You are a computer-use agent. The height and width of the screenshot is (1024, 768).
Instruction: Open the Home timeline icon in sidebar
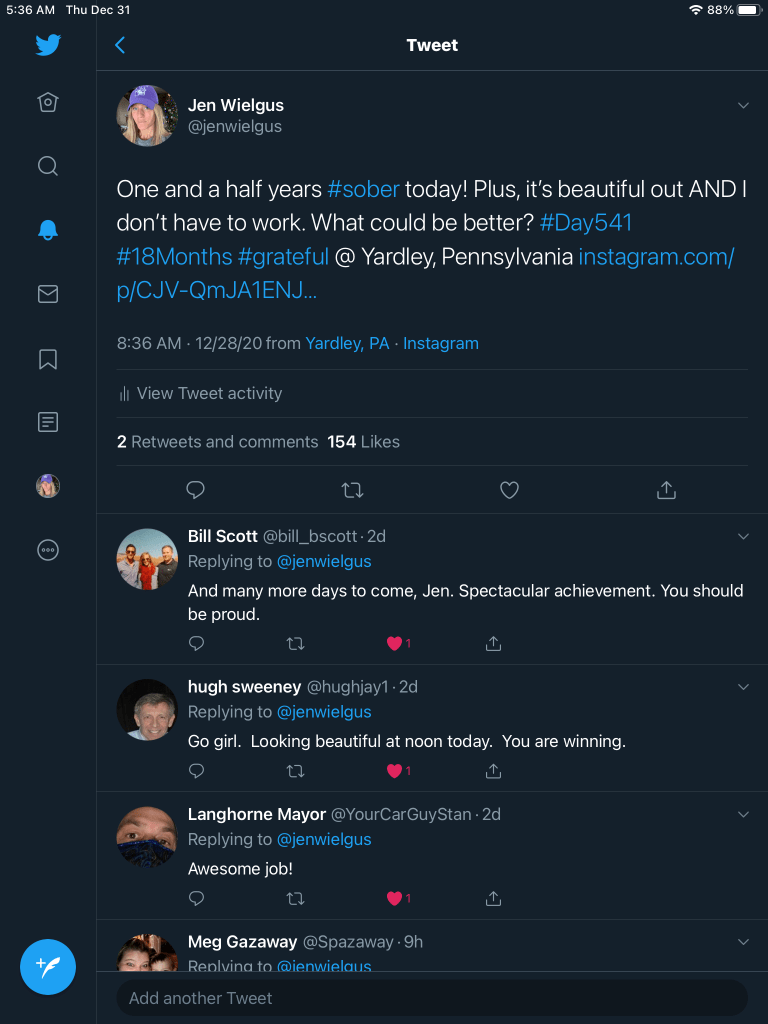pyautogui.click(x=48, y=102)
